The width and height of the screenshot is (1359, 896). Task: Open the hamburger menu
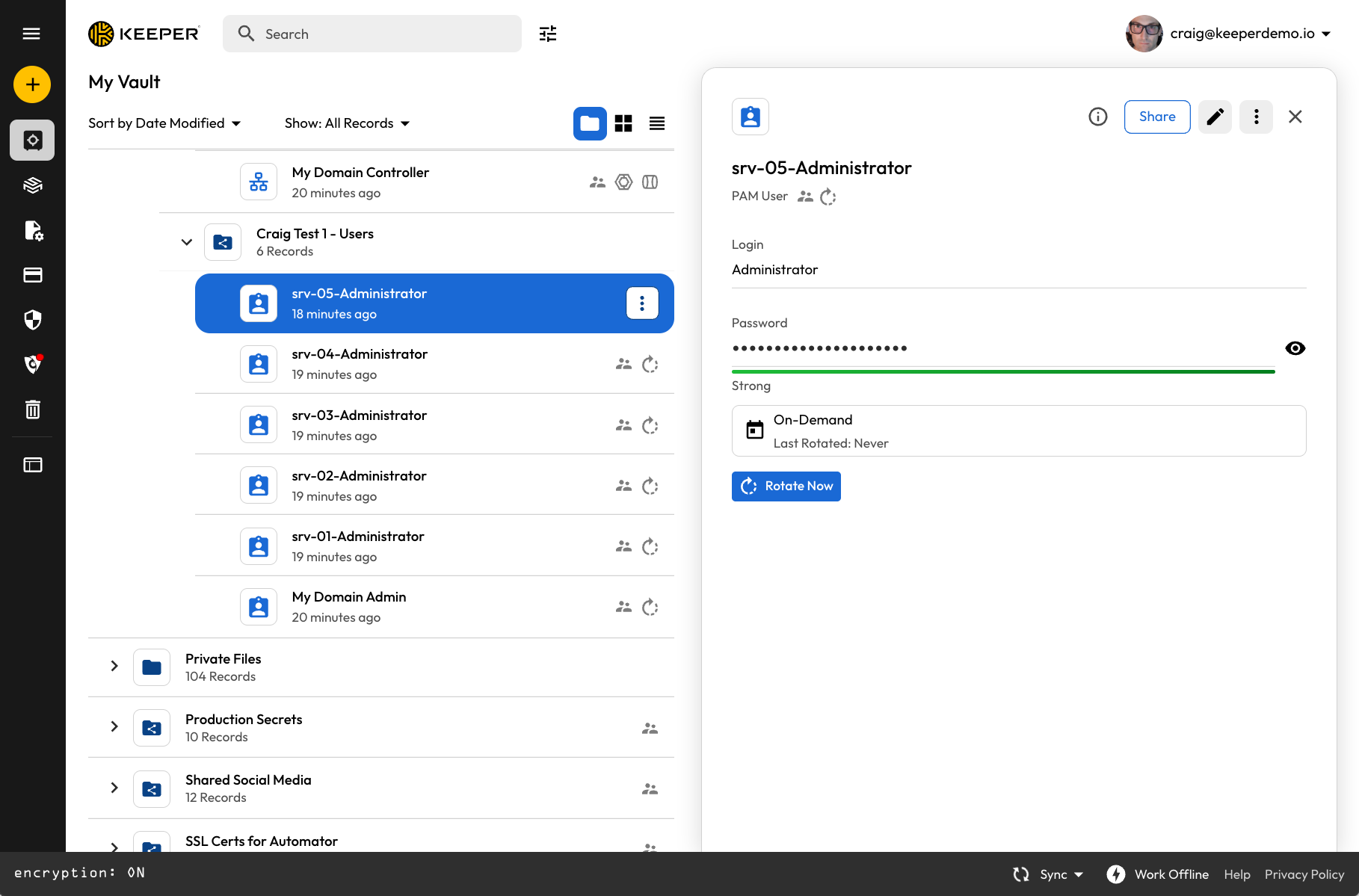pos(31,34)
